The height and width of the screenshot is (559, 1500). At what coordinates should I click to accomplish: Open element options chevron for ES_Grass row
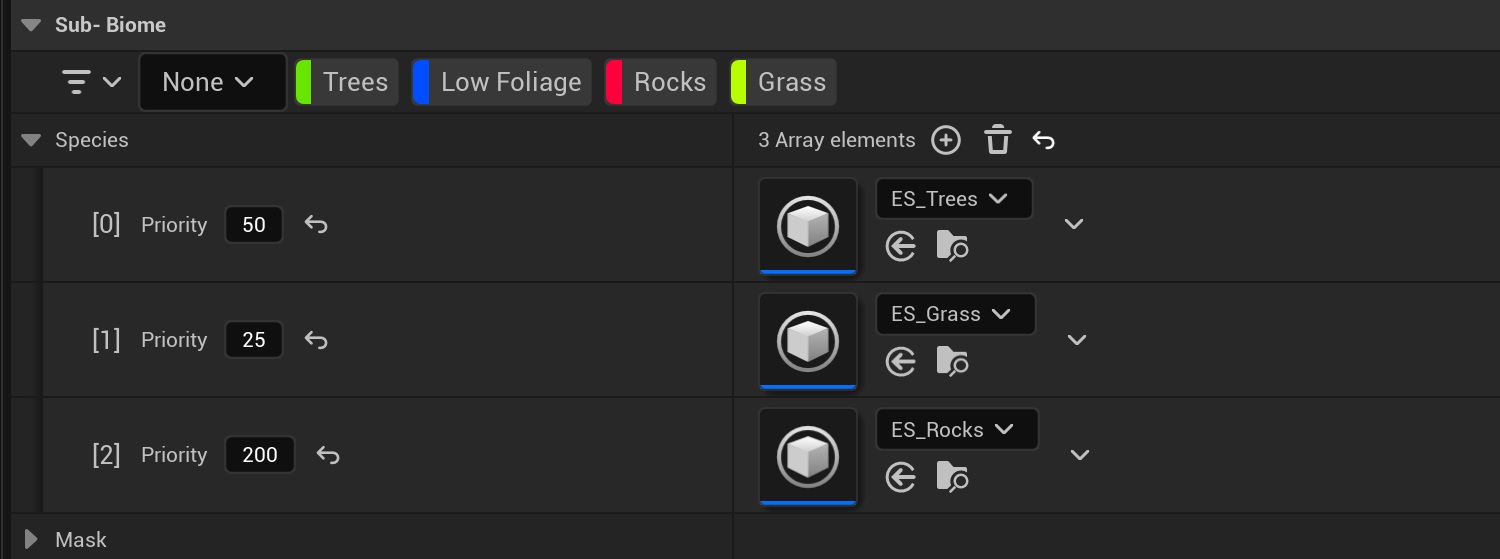[x=1076, y=340]
